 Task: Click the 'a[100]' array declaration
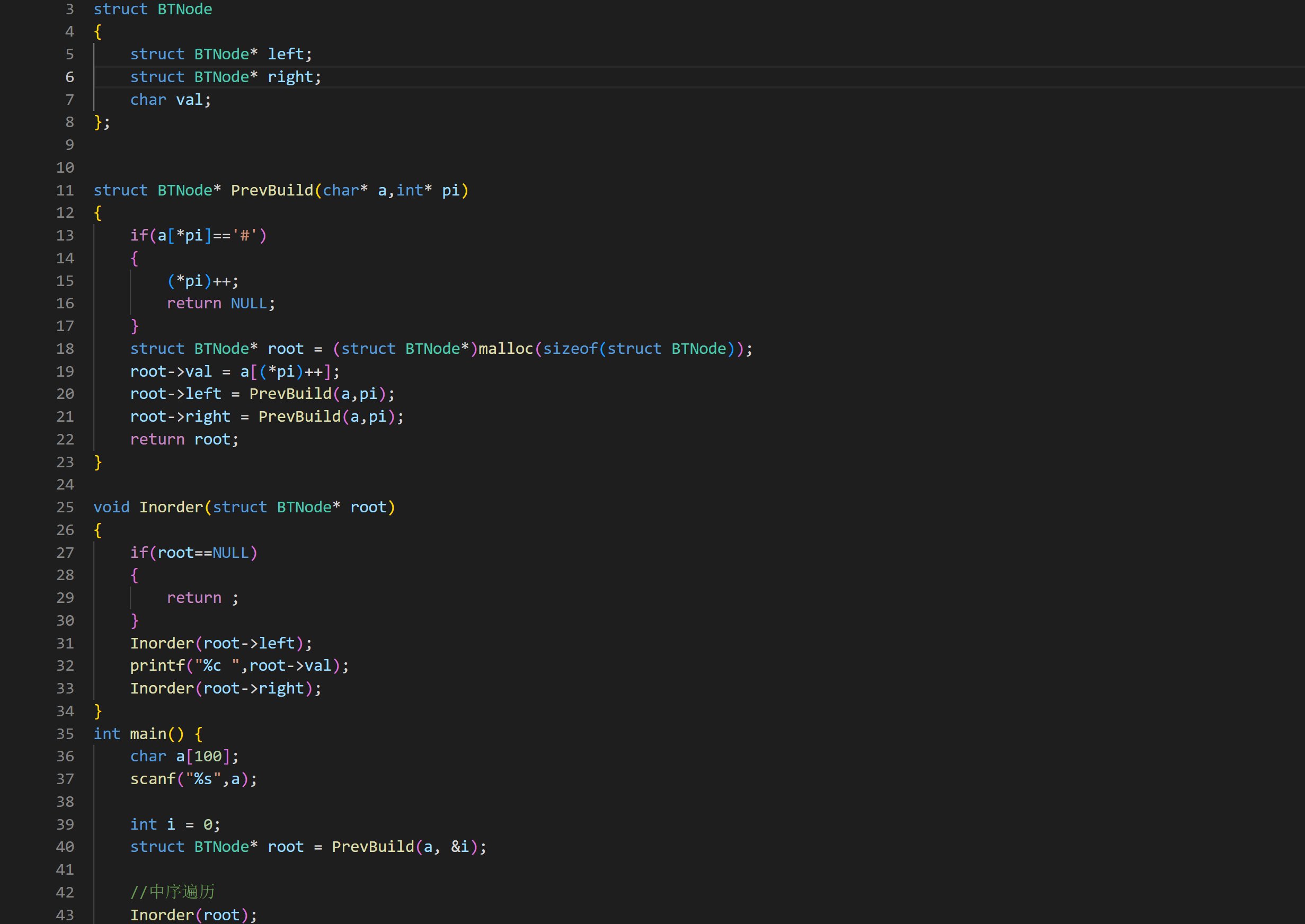202,756
